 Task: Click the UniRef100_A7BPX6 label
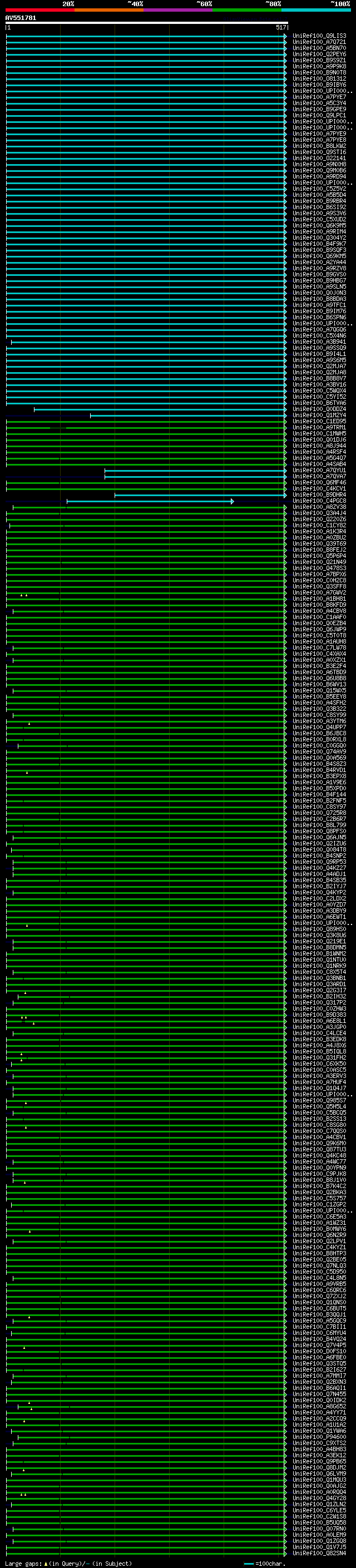pos(319,574)
